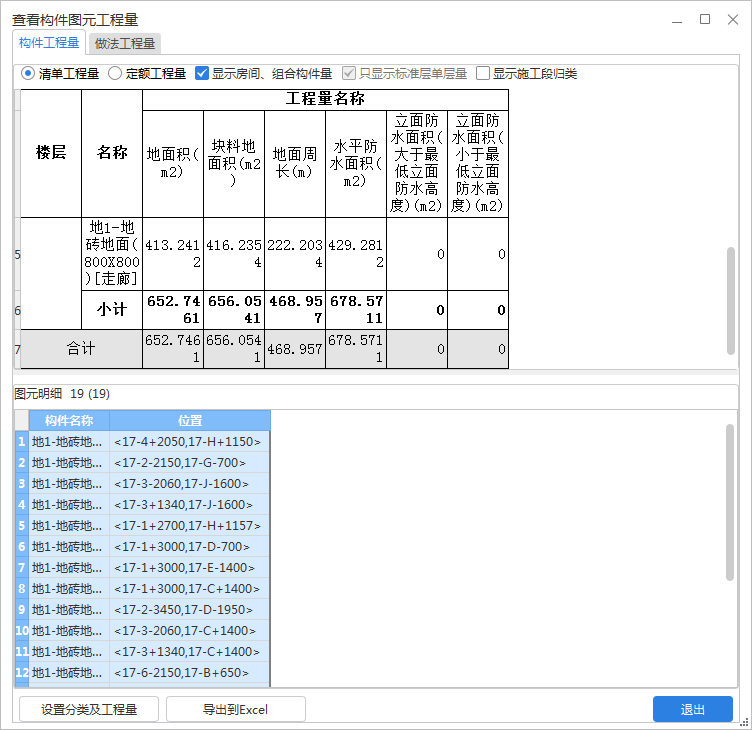Click the cell value 429.2812
This screenshot has width=752, height=730.
click(x=356, y=254)
